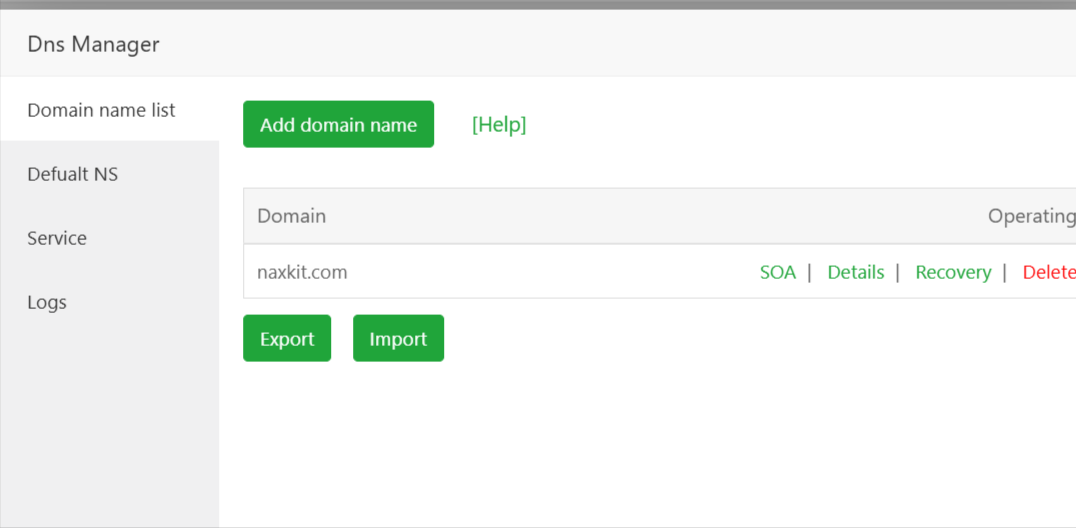Screen dimensions: 1076x528
Task: Click the Add domain name button
Action: 338,125
